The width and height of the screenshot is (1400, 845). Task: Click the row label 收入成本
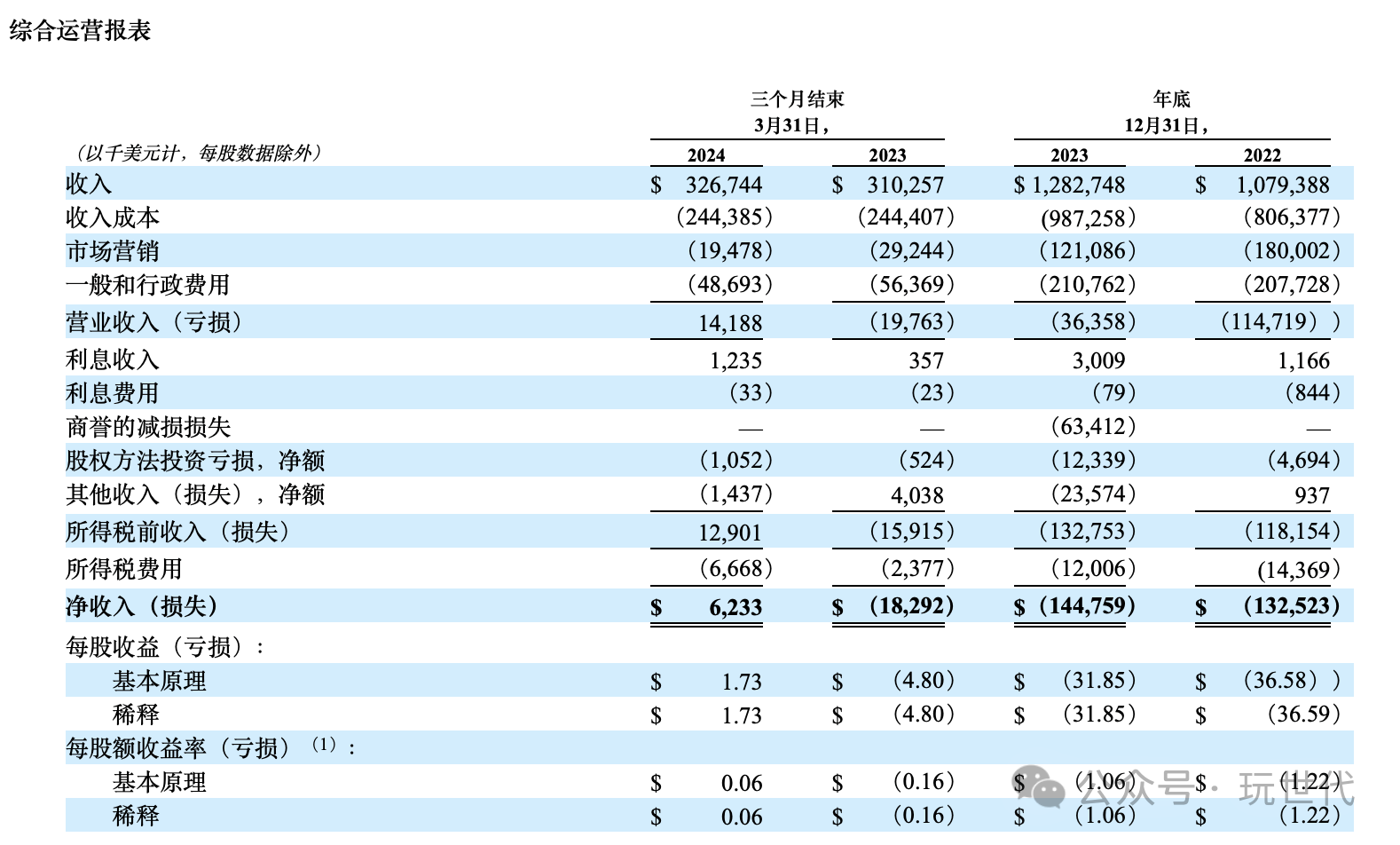pos(113,217)
